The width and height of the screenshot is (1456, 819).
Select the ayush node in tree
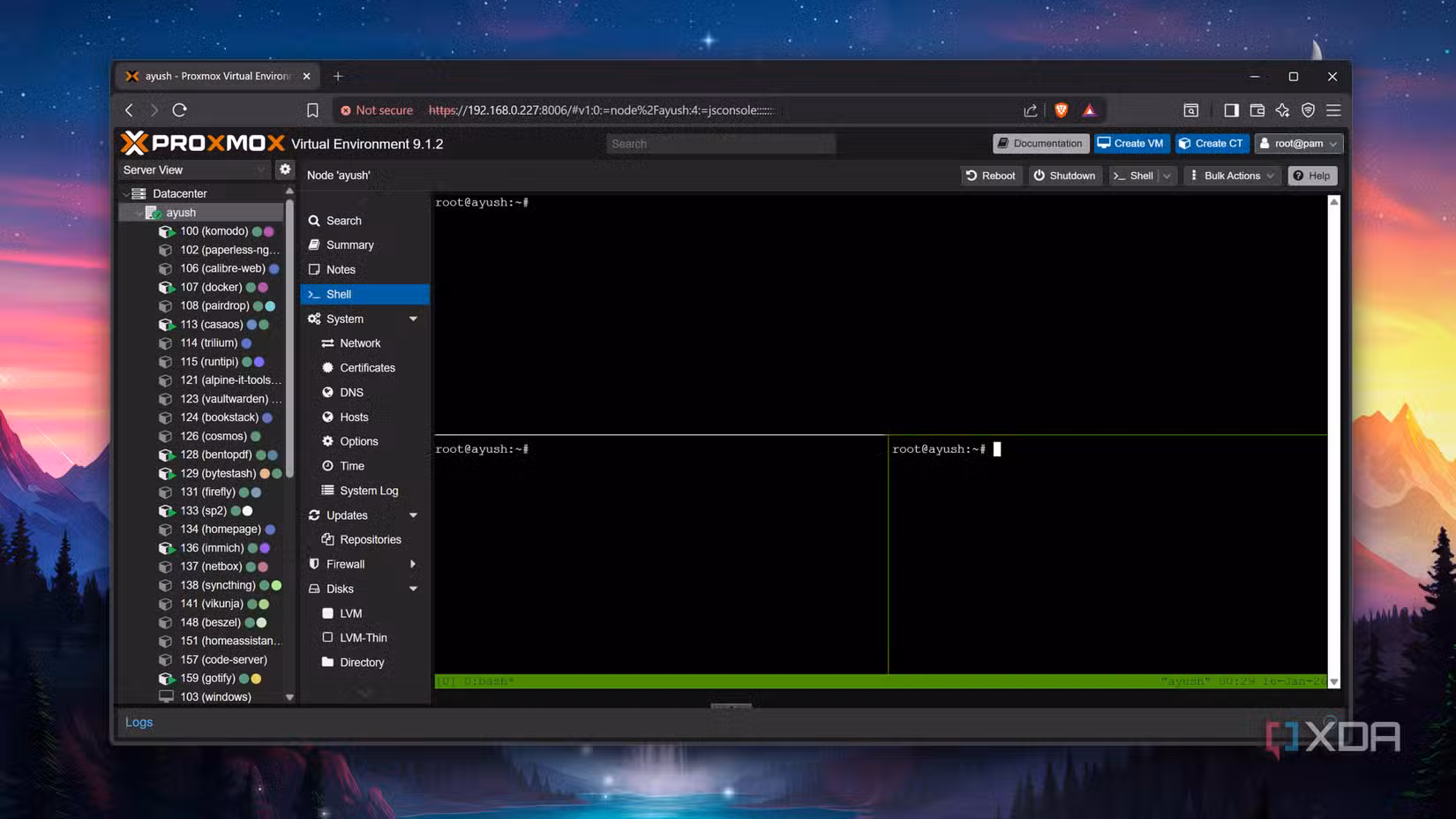[x=201, y=213]
